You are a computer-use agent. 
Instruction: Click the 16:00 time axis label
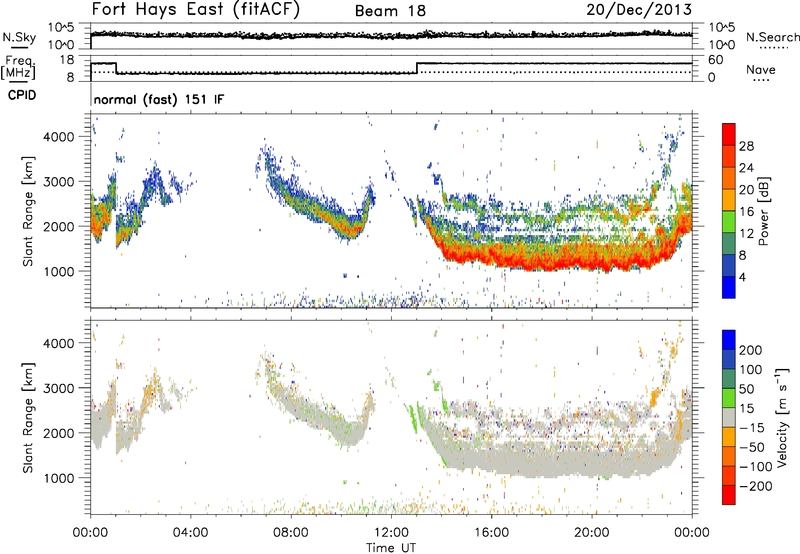(491, 533)
